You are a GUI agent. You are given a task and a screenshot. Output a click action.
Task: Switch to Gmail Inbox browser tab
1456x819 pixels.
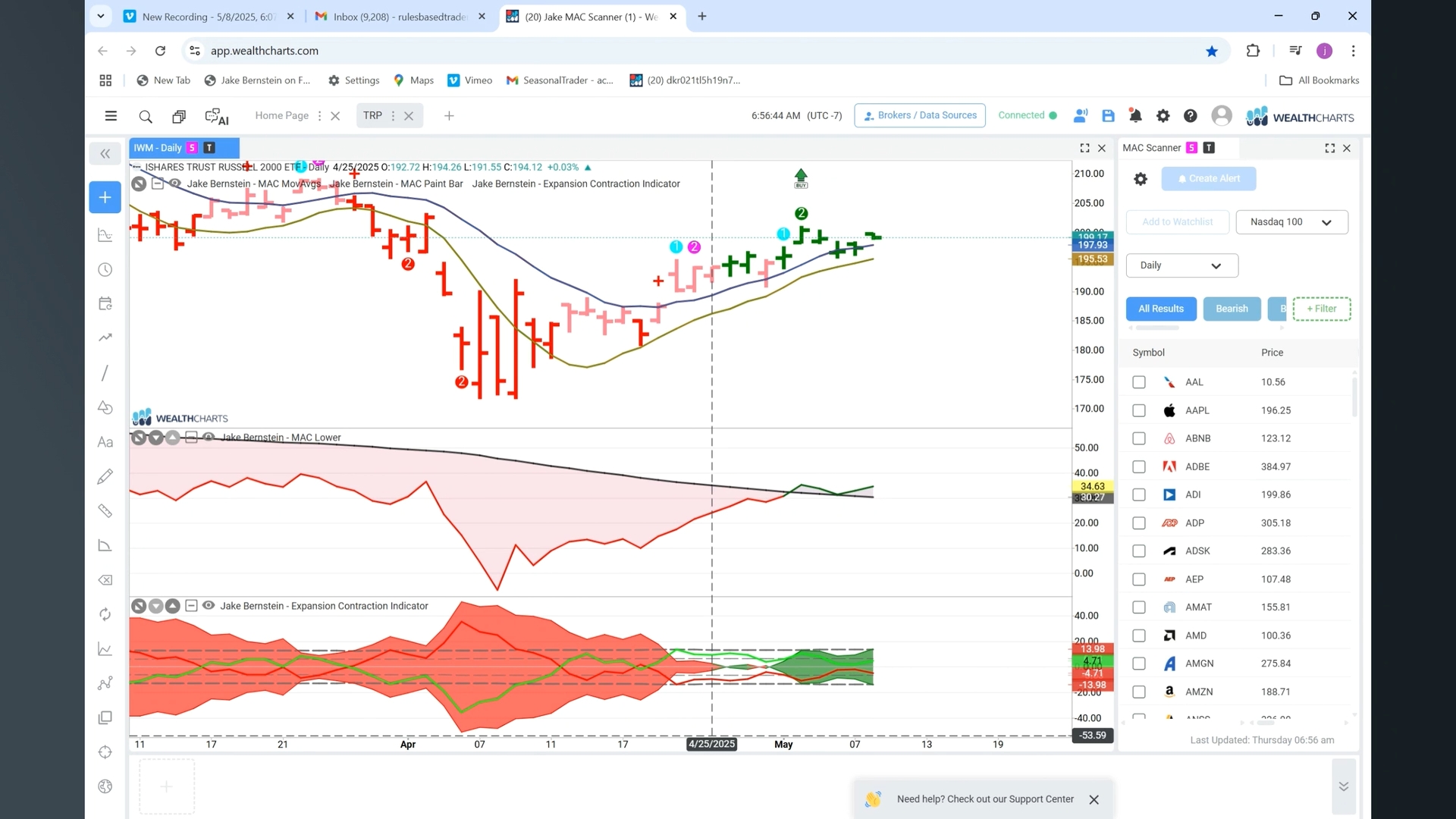400,17
